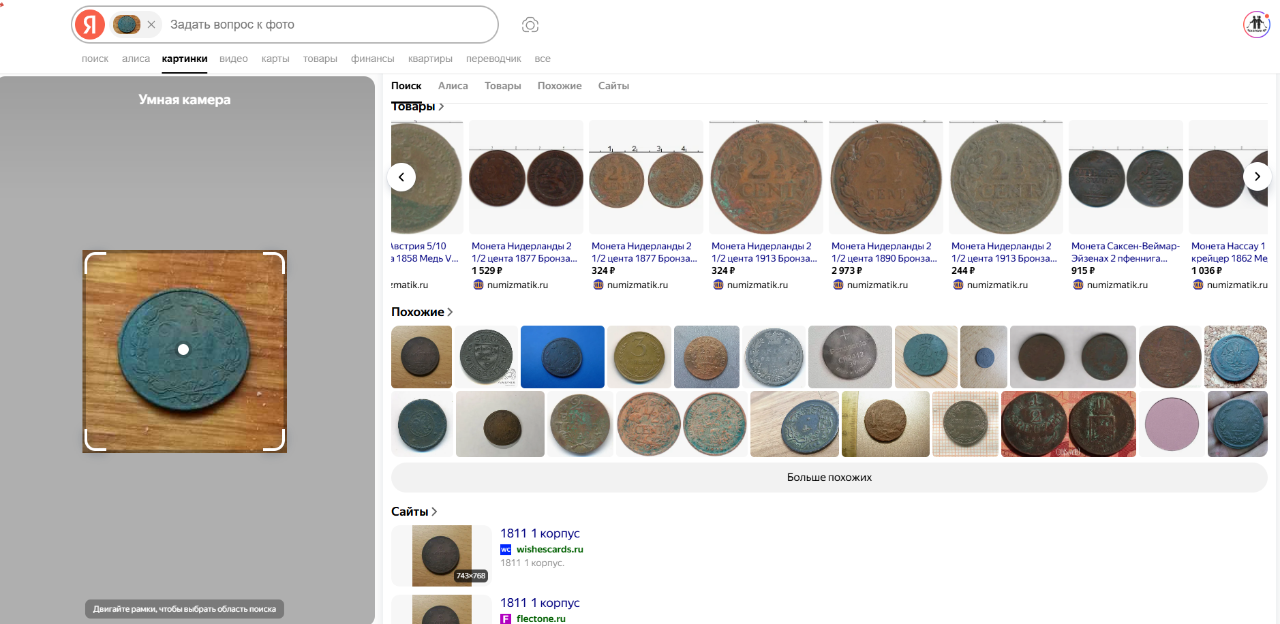Click the Yandex logo icon
This screenshot has width=1280, height=624.
90,24
